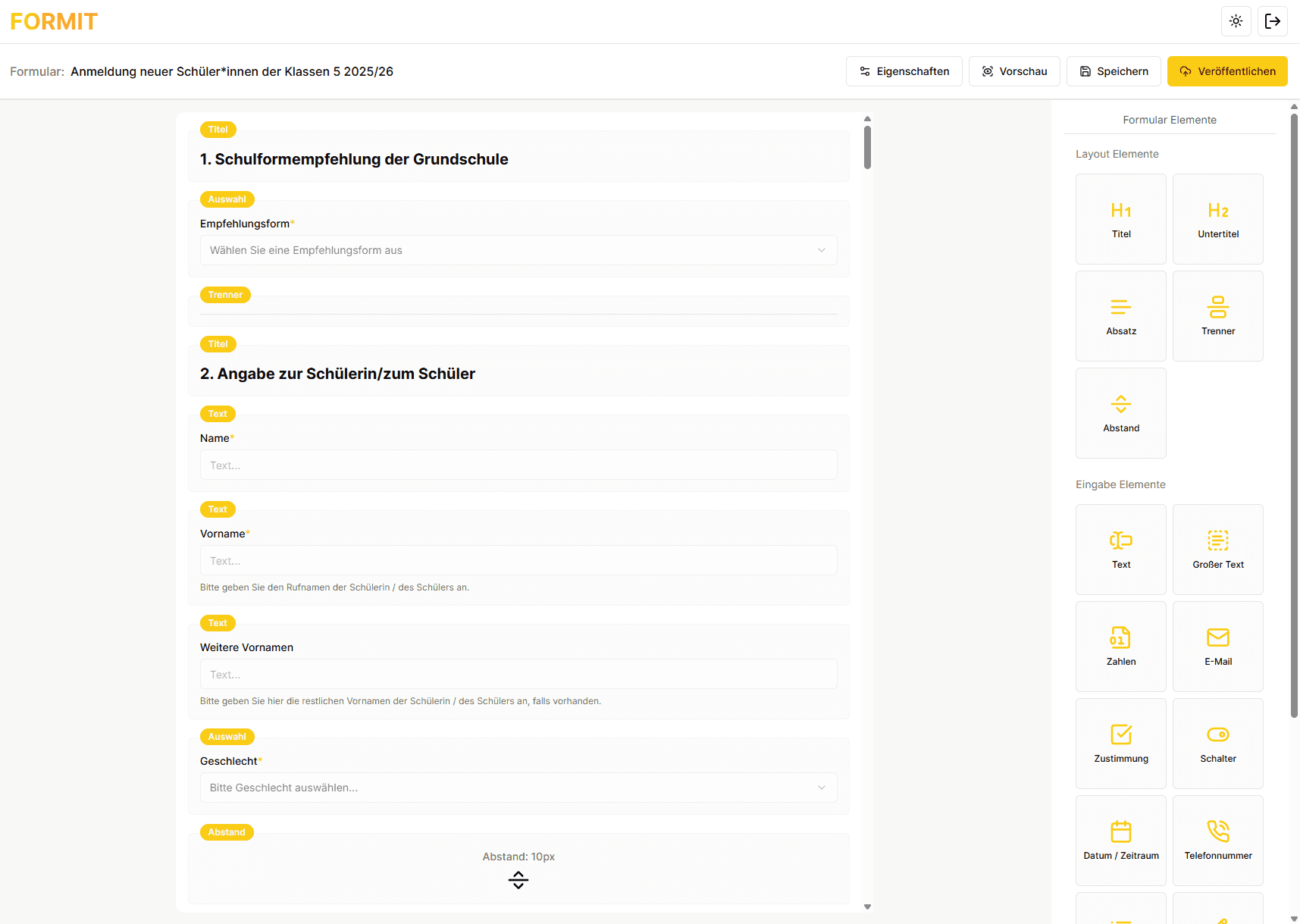Insert an Absatz paragraph element
Screen dimensions: 1300x924
click(1120, 316)
